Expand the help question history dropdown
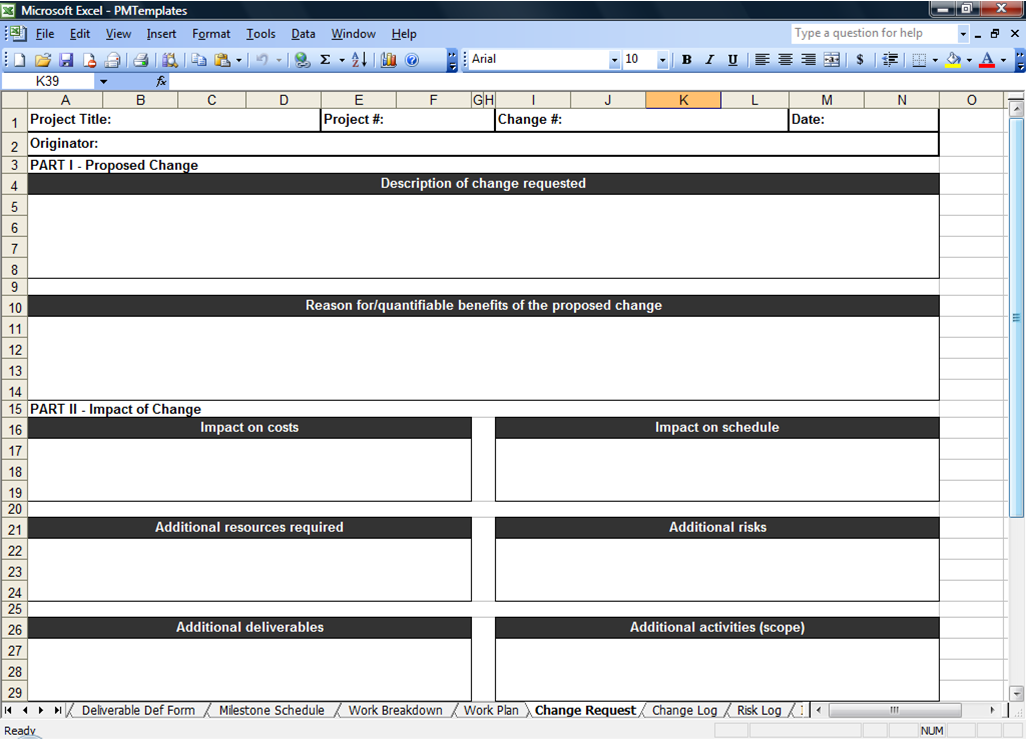Screen dimensions: 1026x739 coord(963,33)
